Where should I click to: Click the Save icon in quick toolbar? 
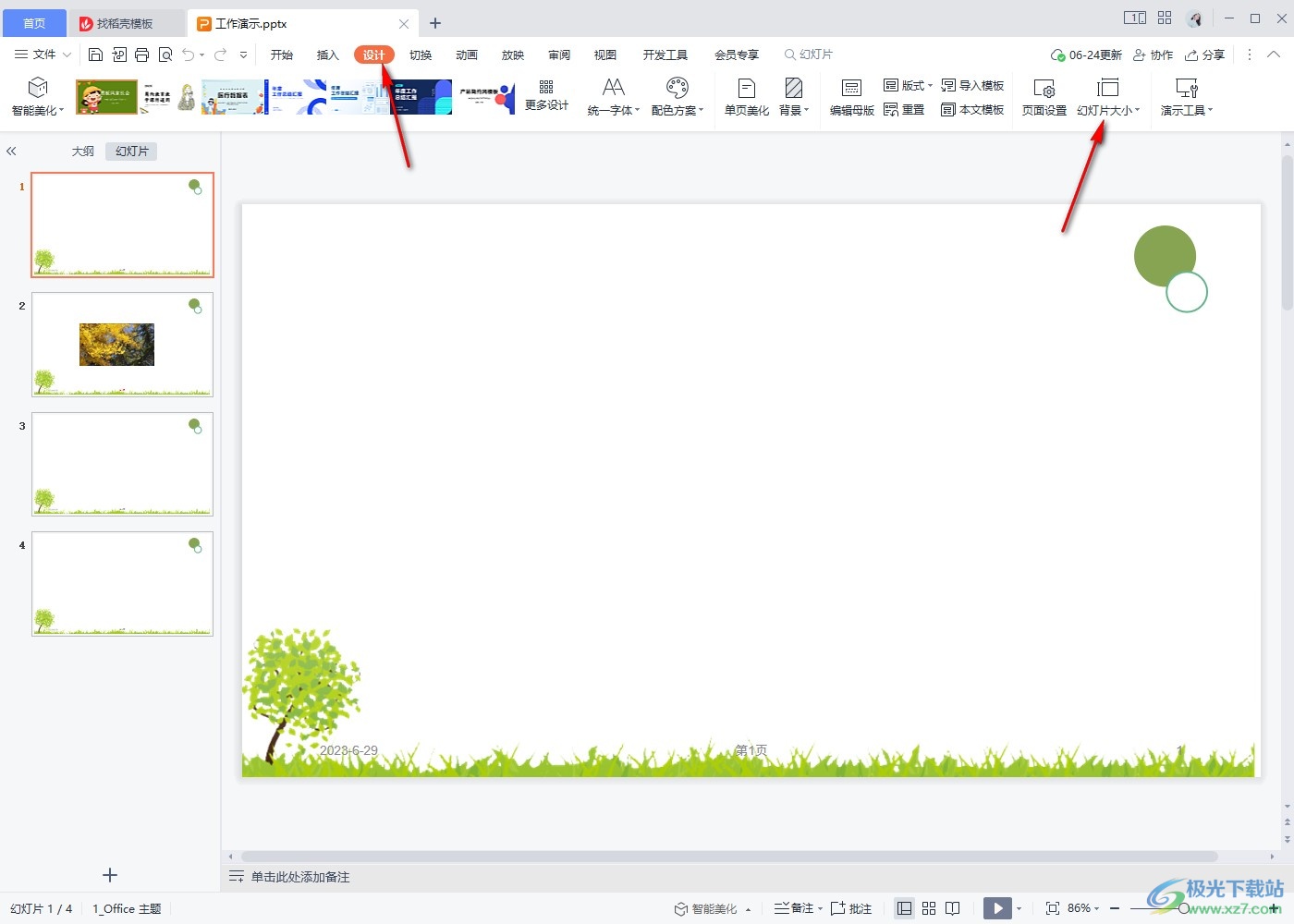(x=95, y=55)
